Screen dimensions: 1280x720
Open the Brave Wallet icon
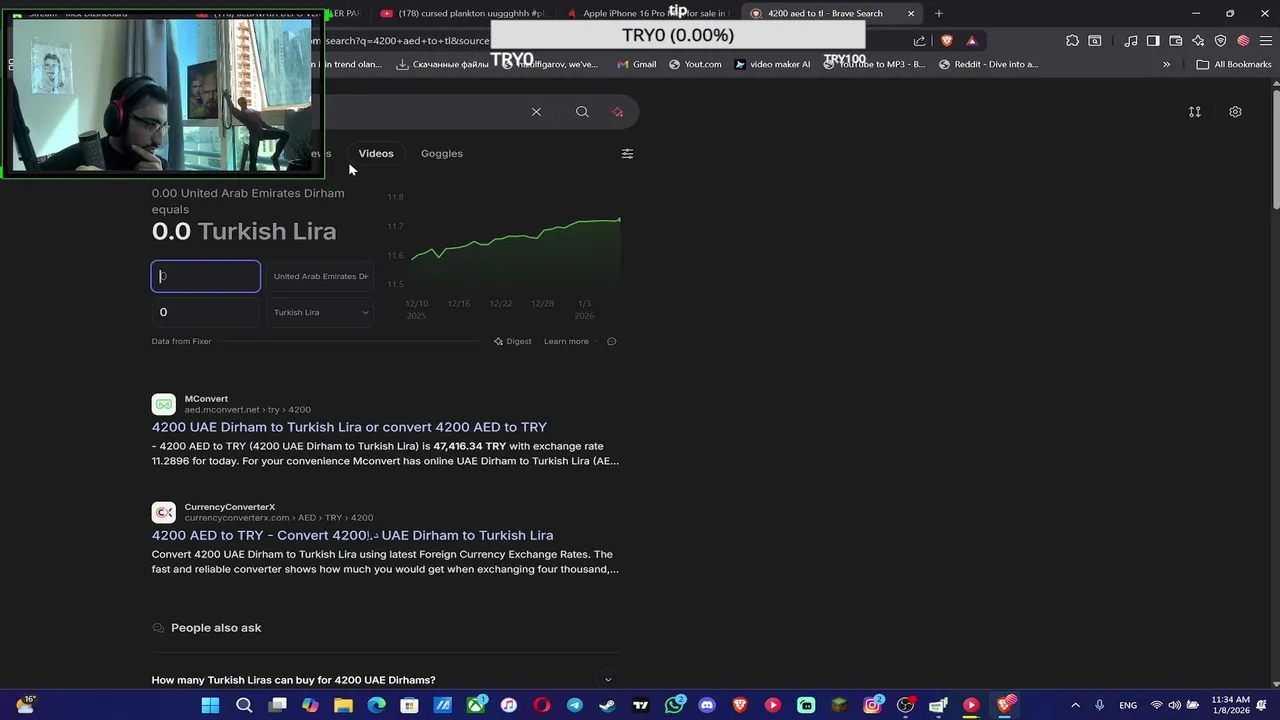[1176, 41]
